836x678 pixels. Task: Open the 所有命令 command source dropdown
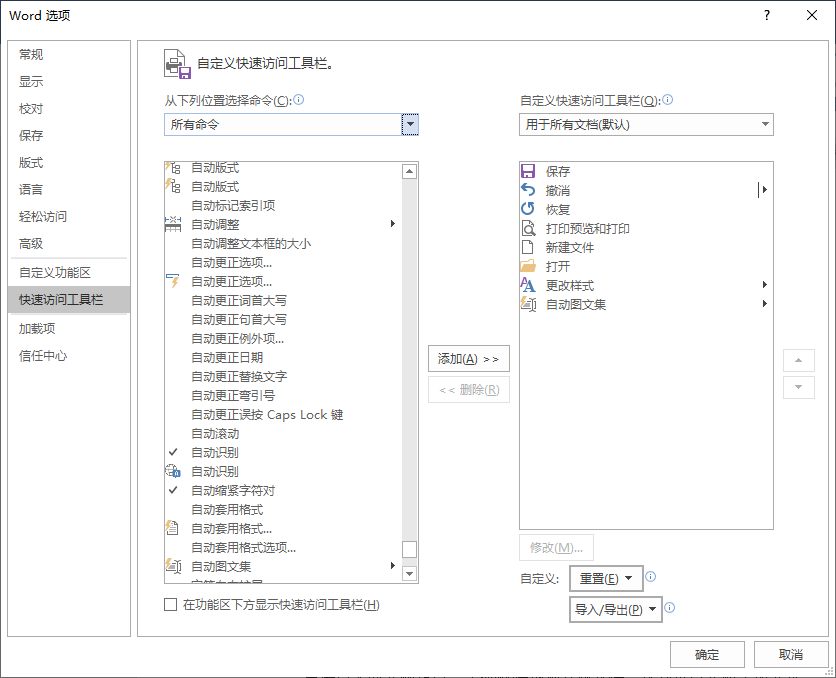(410, 125)
